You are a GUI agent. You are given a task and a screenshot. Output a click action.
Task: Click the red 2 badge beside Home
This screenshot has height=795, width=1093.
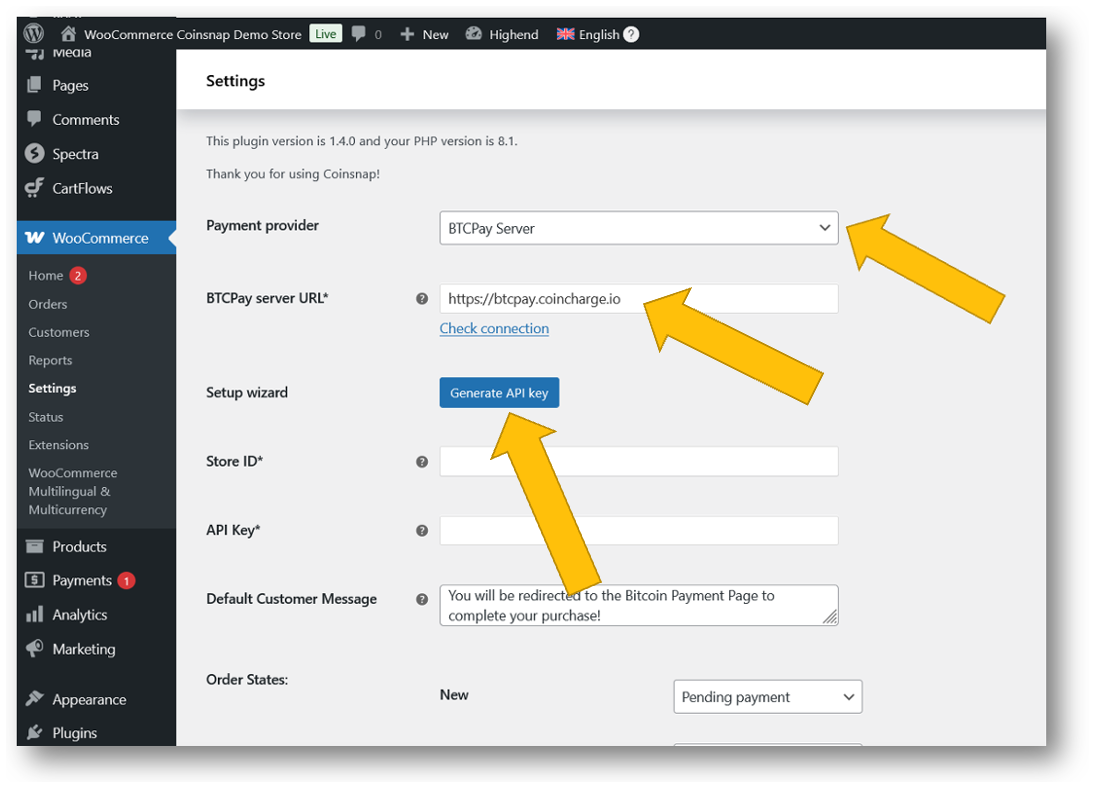point(78,275)
